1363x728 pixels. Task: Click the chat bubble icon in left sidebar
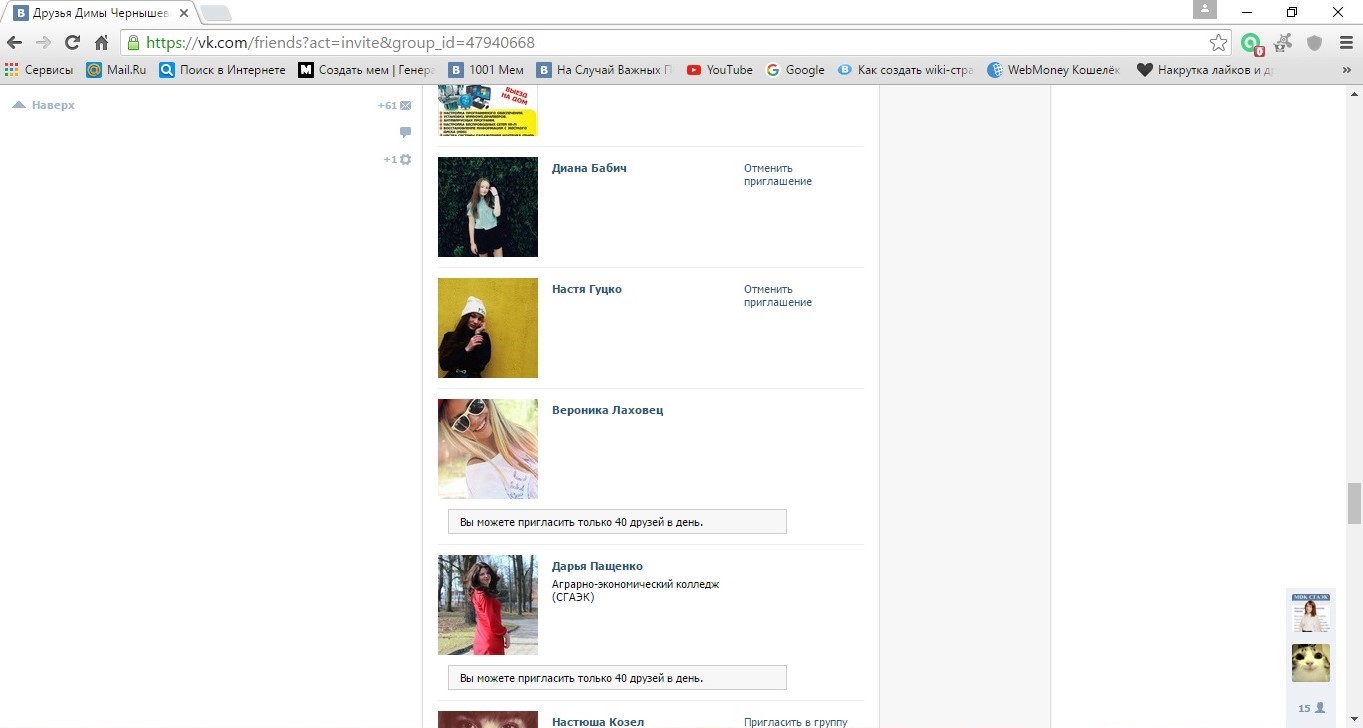(405, 132)
